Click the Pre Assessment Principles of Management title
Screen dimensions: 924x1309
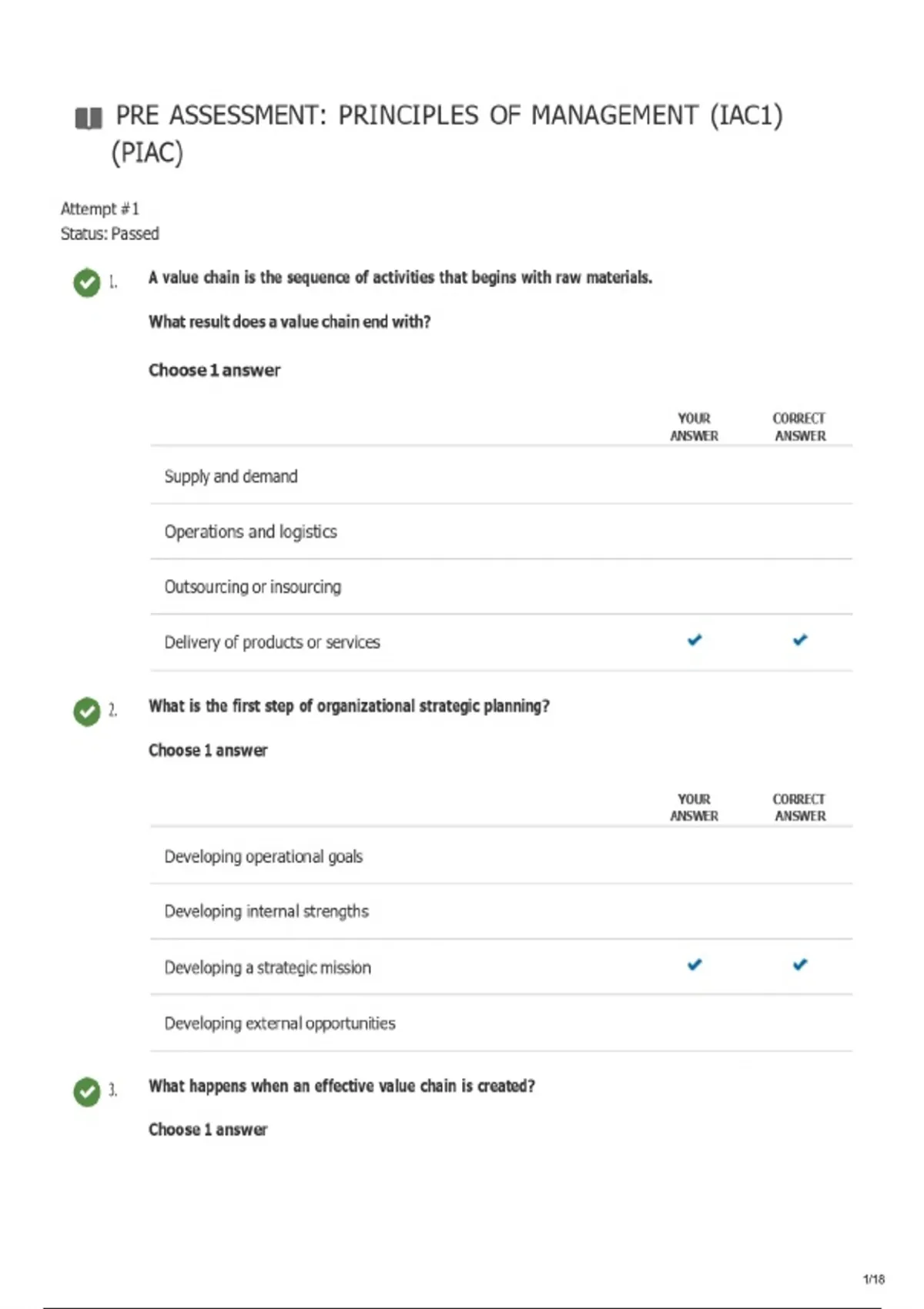(447, 133)
